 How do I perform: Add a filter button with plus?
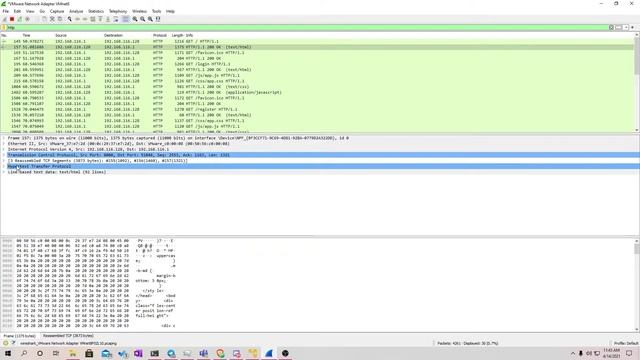click(633, 27)
